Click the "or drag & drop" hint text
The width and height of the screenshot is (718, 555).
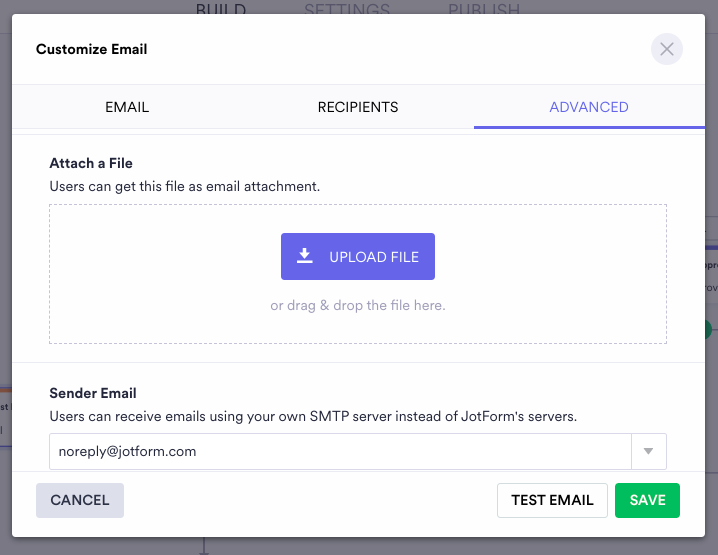coord(358,306)
